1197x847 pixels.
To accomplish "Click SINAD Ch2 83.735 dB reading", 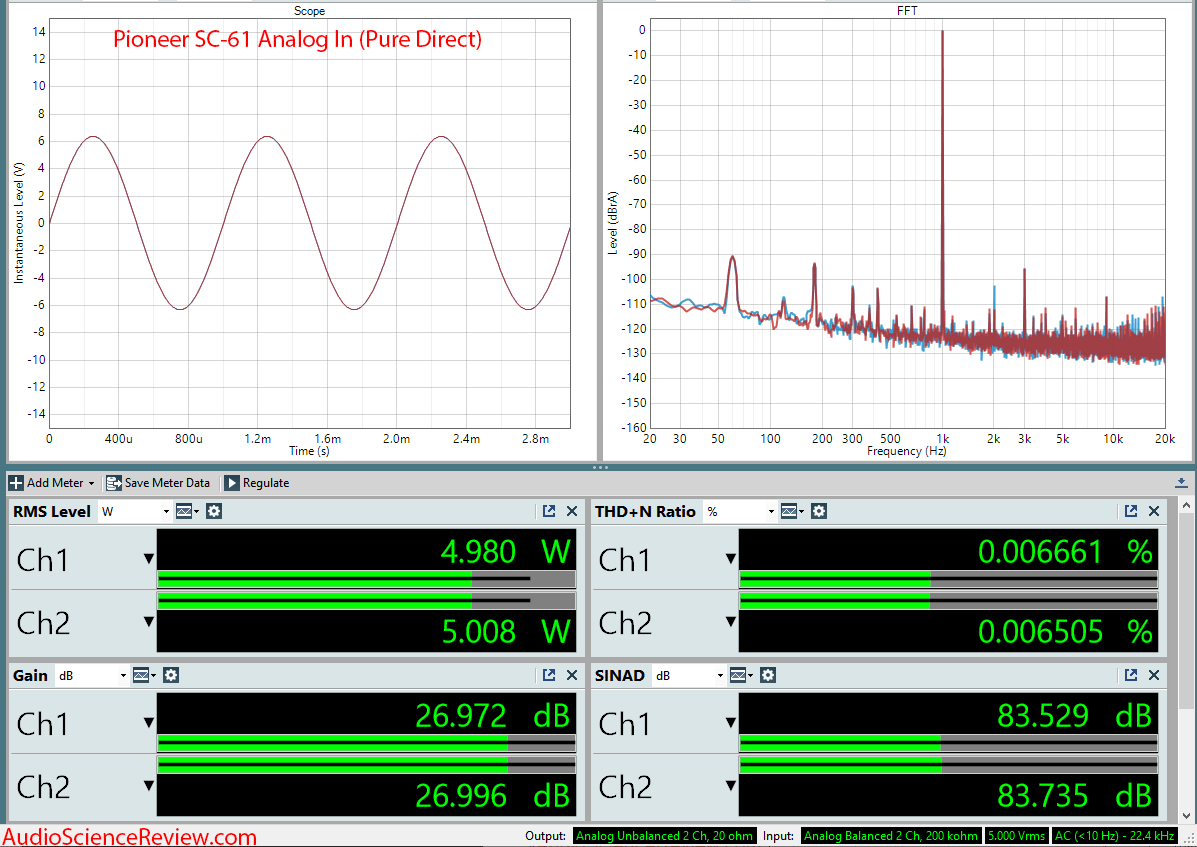I will [x=1074, y=796].
